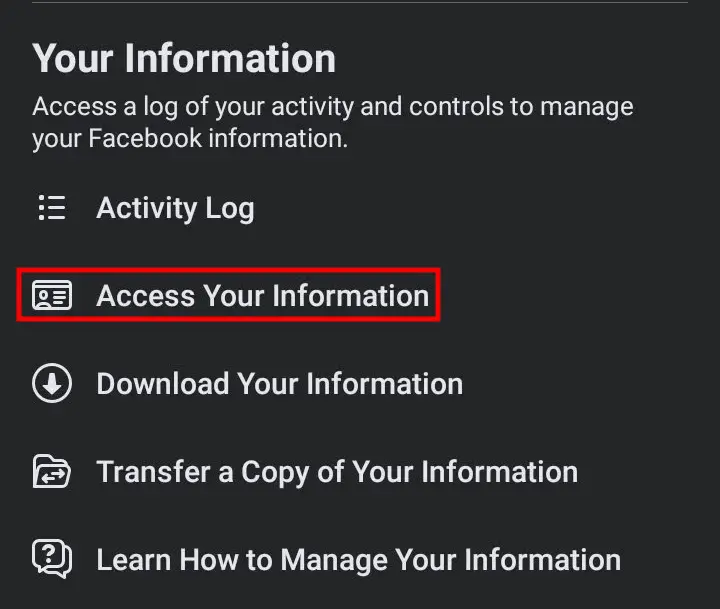720x609 pixels.
Task: Click the word Access inside the red highlighted box
Action: pyautogui.click(x=146, y=296)
